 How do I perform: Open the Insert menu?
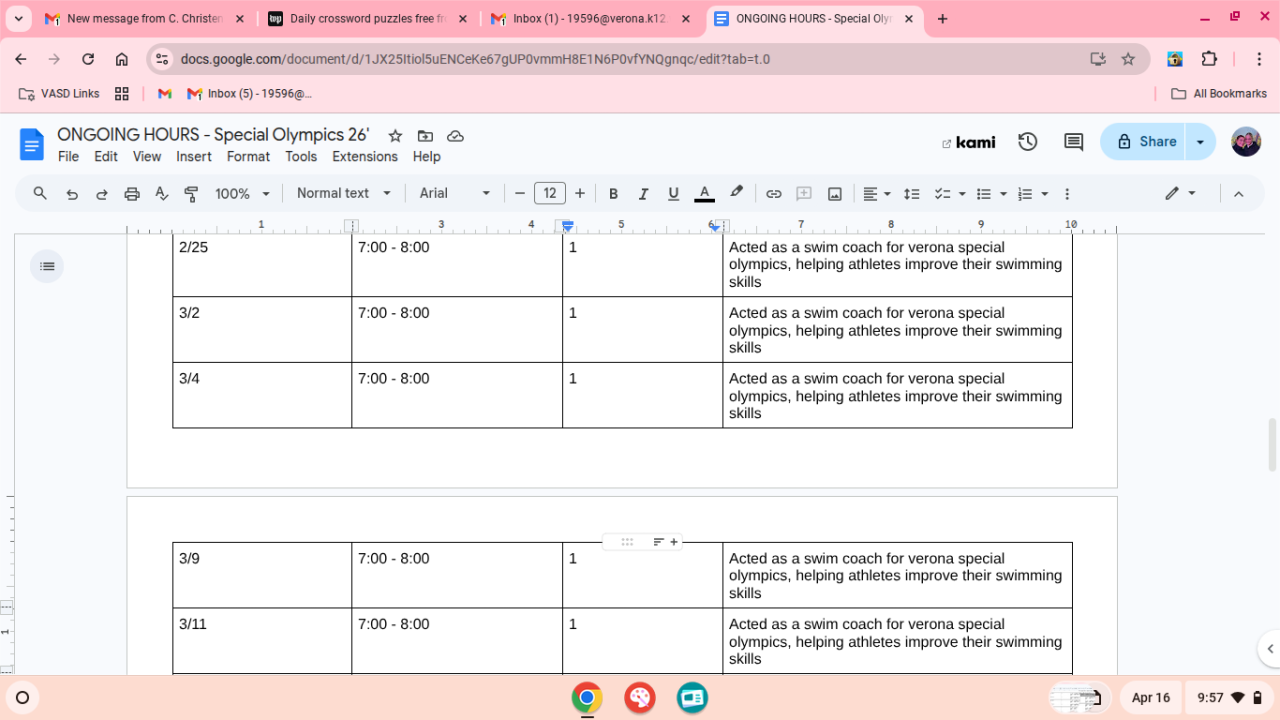point(193,157)
